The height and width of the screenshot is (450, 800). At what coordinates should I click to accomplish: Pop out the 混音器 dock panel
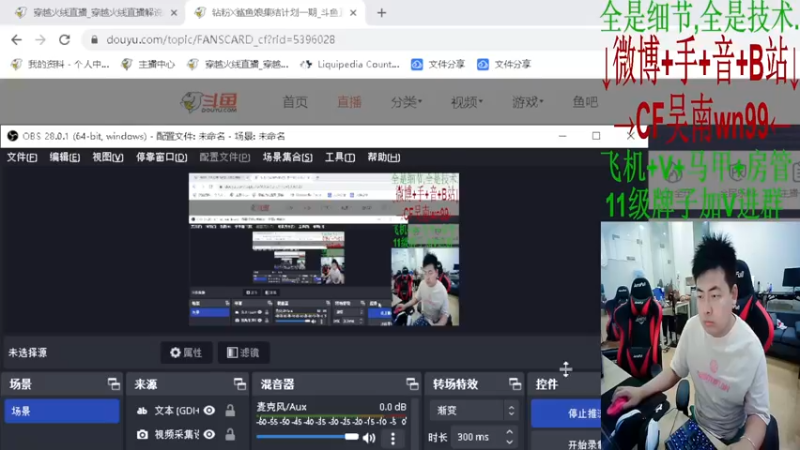412,384
